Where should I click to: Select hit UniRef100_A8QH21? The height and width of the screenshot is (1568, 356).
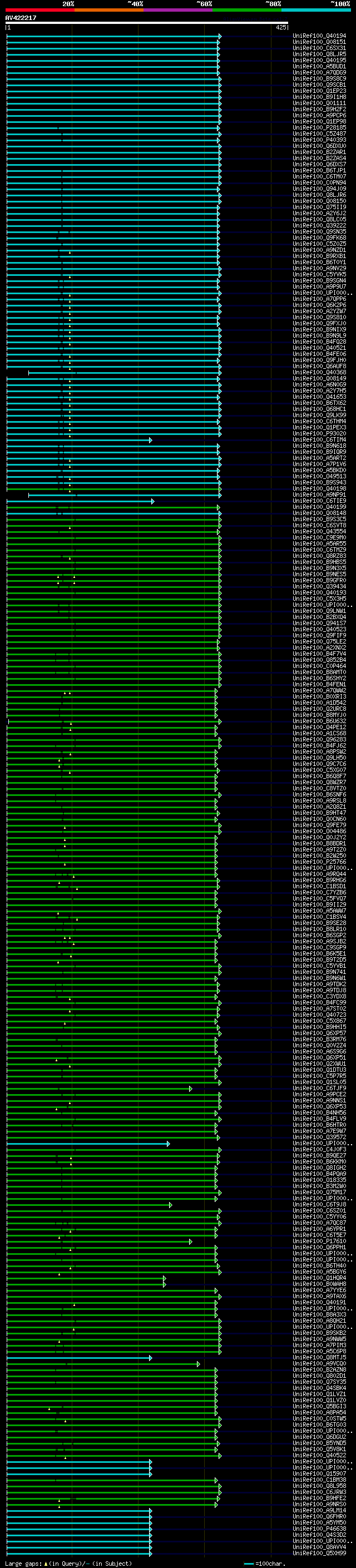pos(319,1322)
